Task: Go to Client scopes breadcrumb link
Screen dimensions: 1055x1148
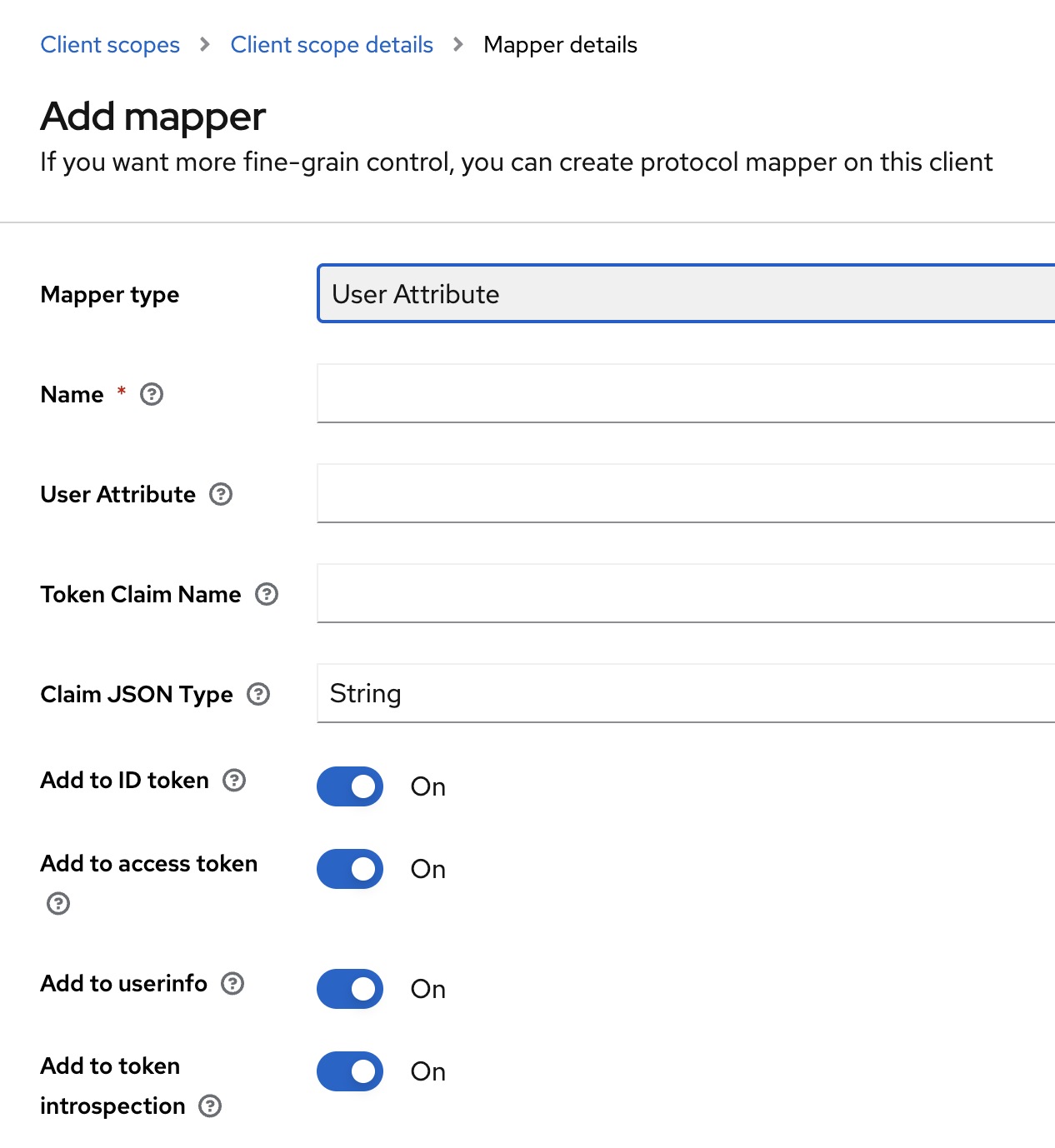Action: [110, 45]
